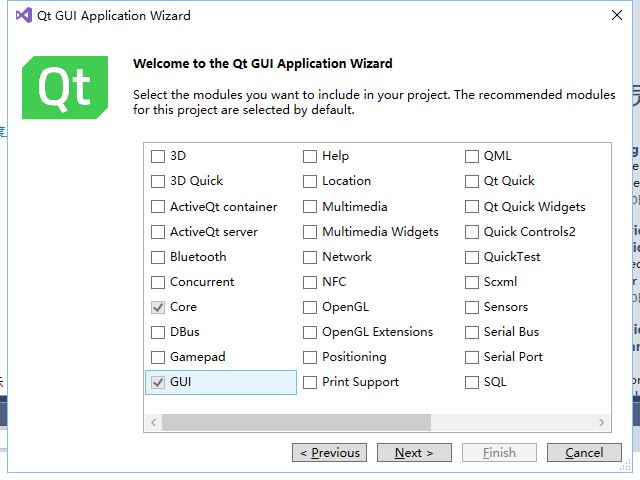Check the SQL module box
The width and height of the screenshot is (640, 480).
coord(472,382)
